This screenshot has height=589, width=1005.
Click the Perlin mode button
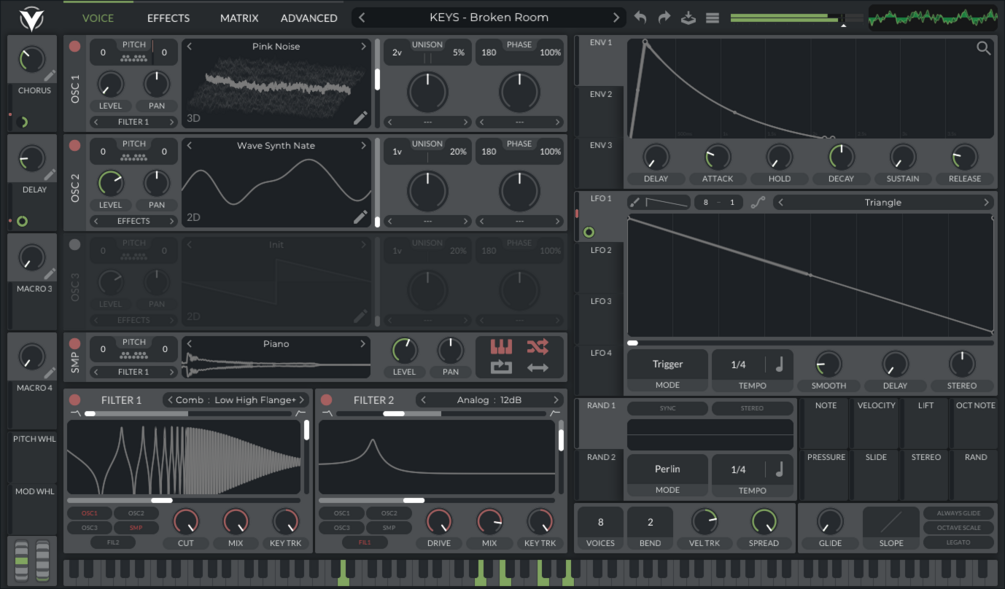click(x=667, y=469)
